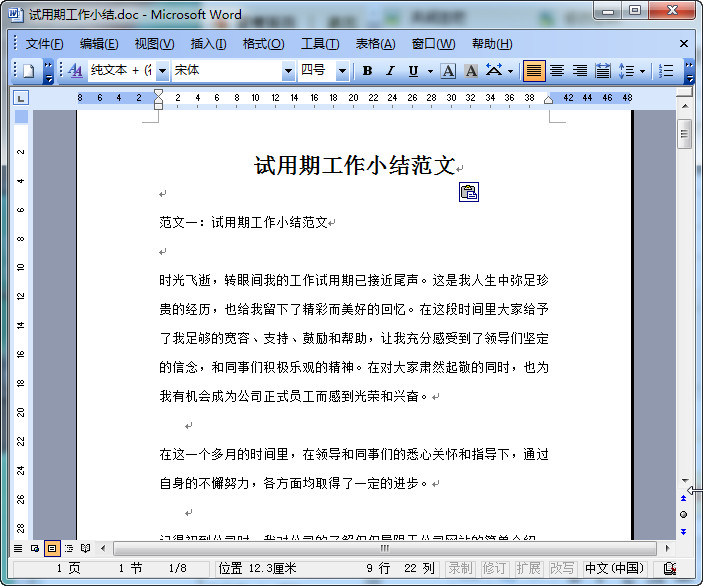Click the New Blank Document icon
703x586 pixels.
click(29, 71)
